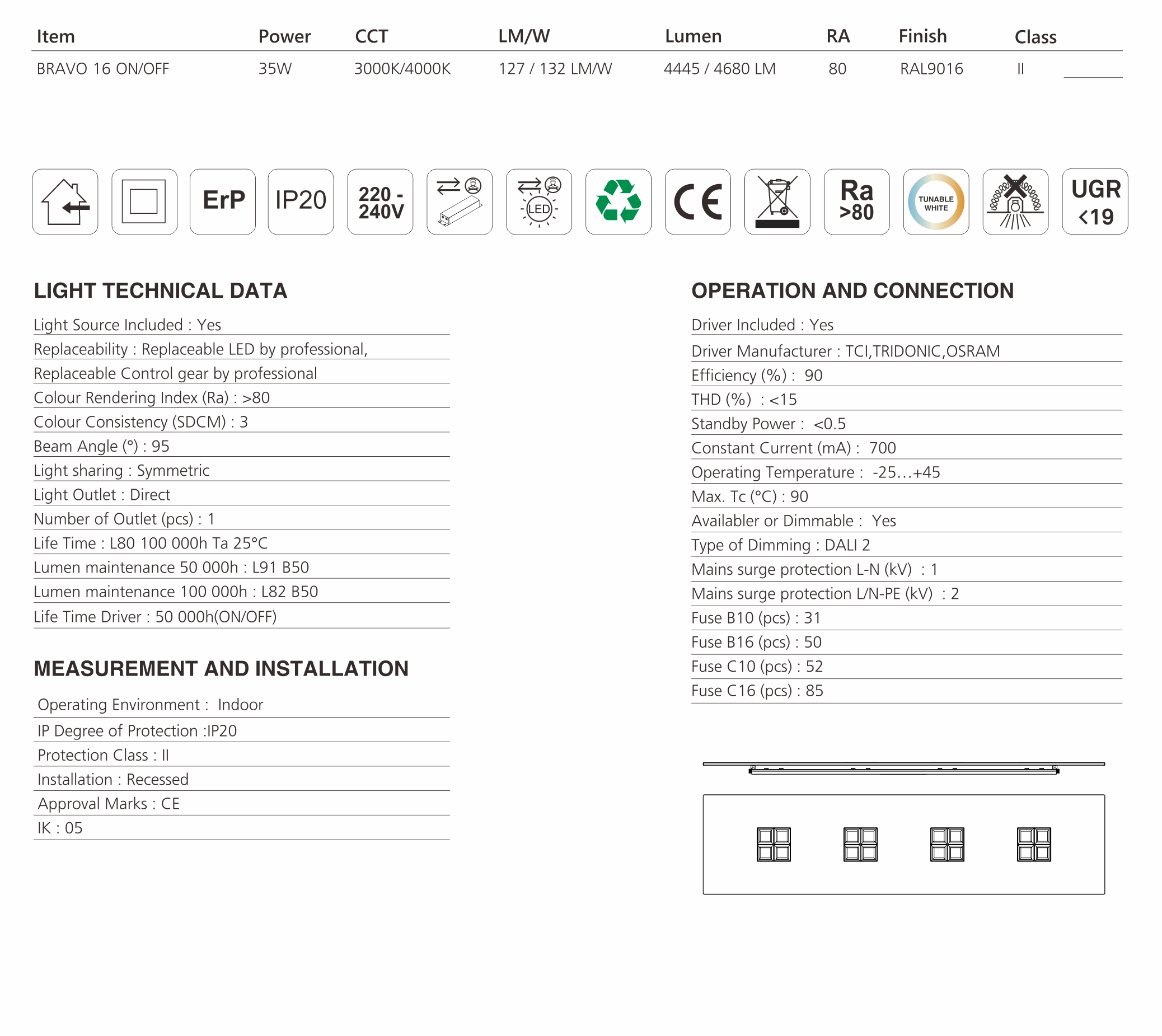Click the Installation : Recessed row
The width and height of the screenshot is (1162, 1036).
pyautogui.click(x=241, y=780)
